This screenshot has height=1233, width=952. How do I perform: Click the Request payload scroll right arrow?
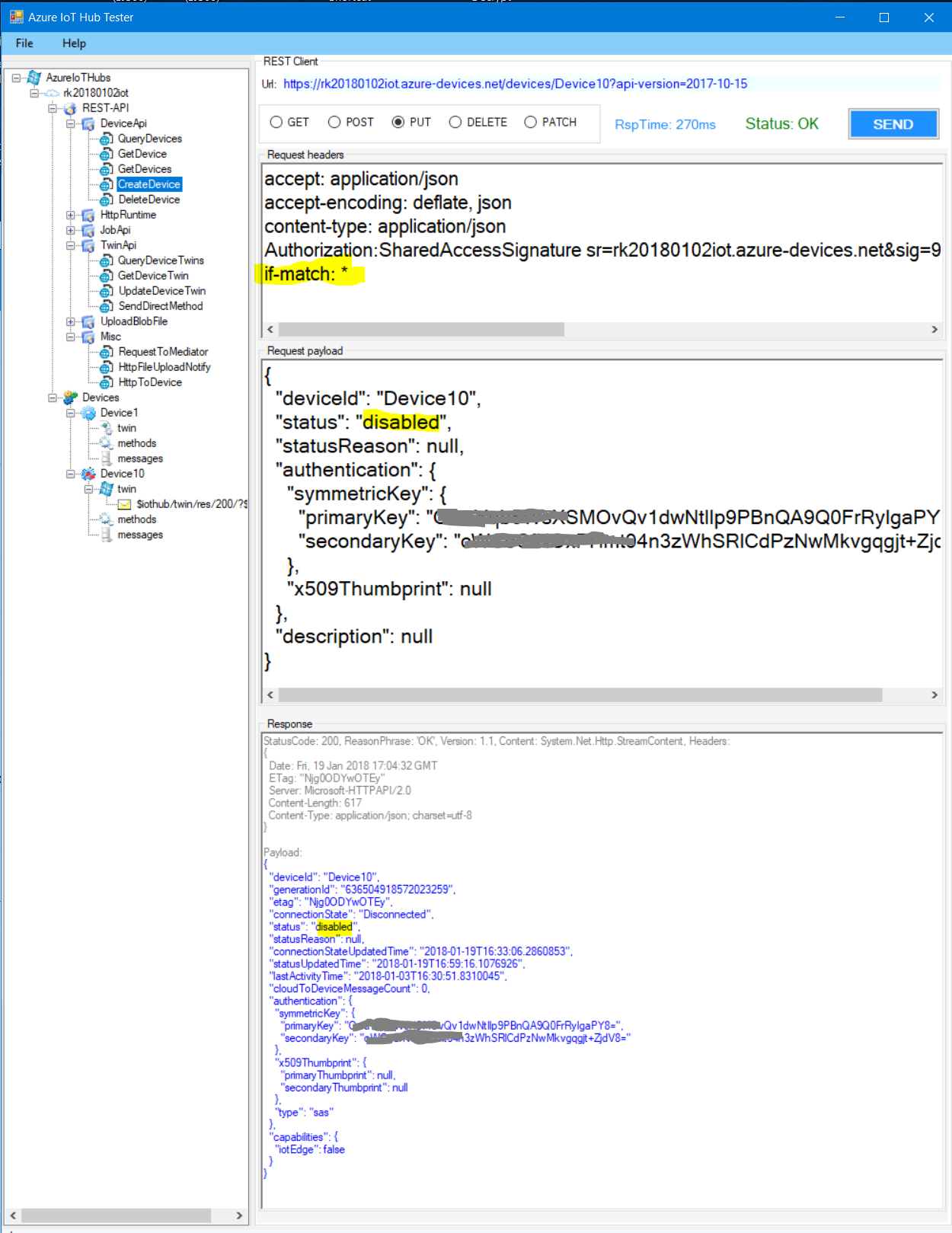coord(934,695)
